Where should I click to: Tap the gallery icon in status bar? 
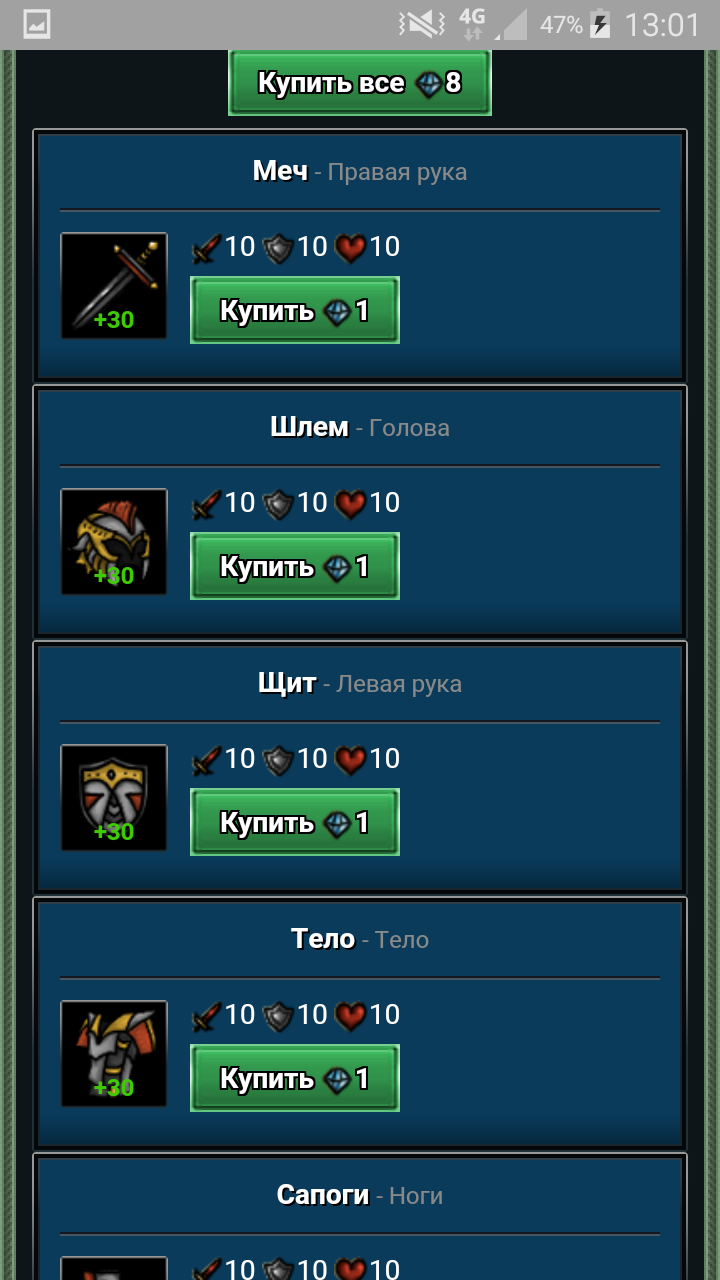pos(37,24)
